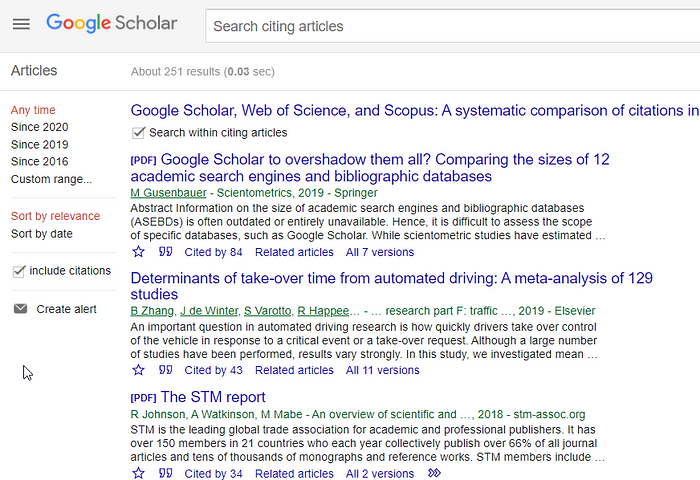Open Related articles for Gusenbauer result
Viewport: 700px width, 480px height.
(294, 252)
